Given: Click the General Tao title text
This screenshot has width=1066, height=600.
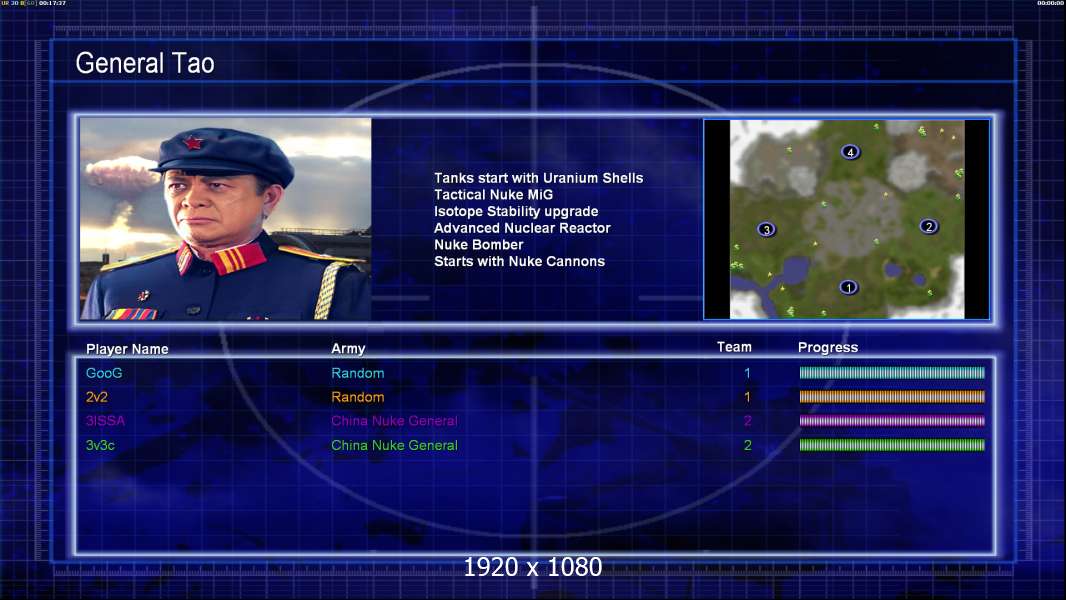Looking at the screenshot, I should pos(145,63).
